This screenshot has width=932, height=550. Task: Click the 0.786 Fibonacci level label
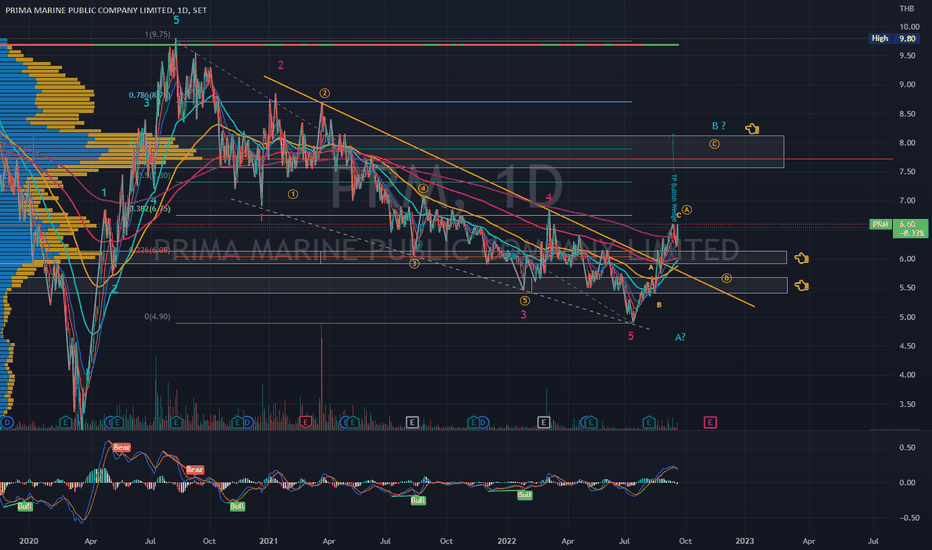(149, 95)
